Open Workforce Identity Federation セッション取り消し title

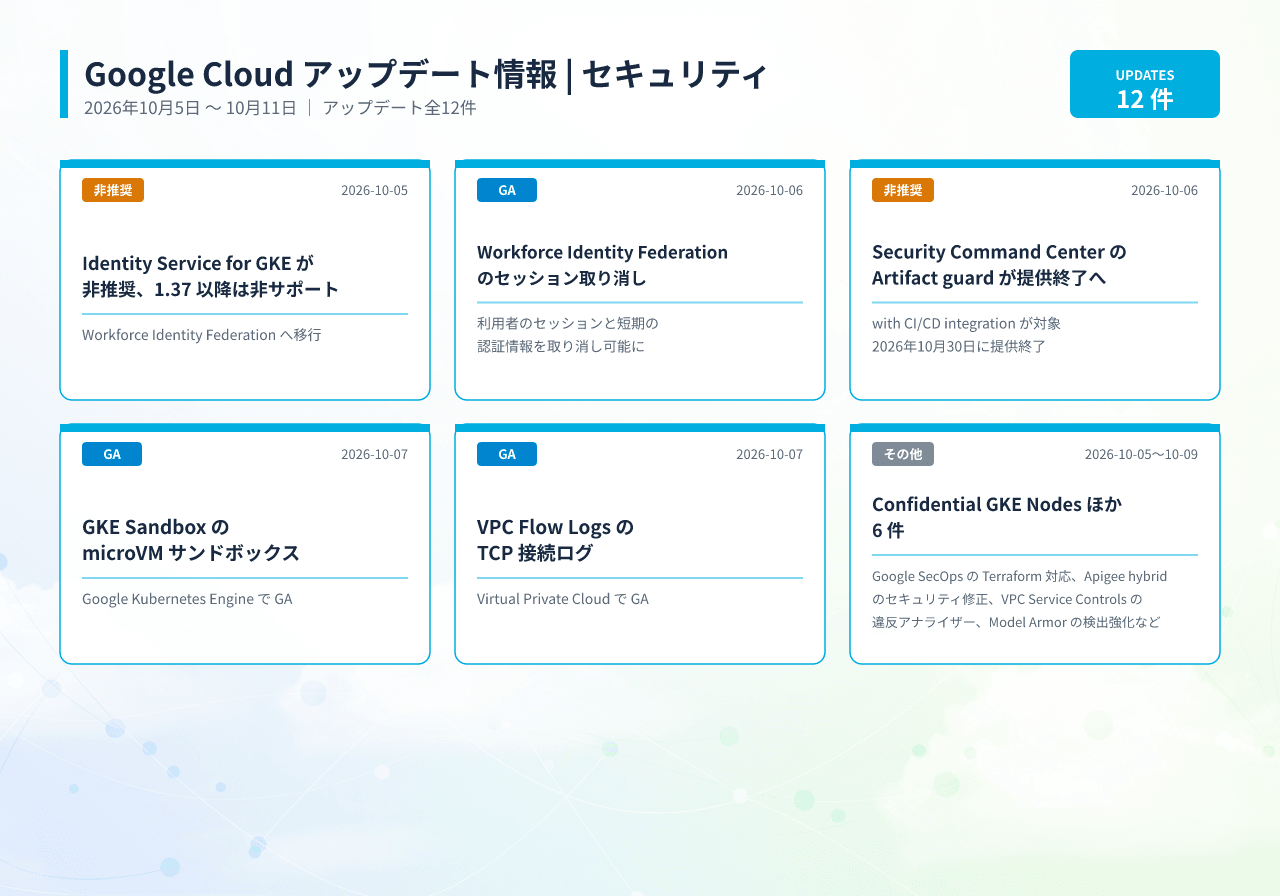click(x=602, y=265)
